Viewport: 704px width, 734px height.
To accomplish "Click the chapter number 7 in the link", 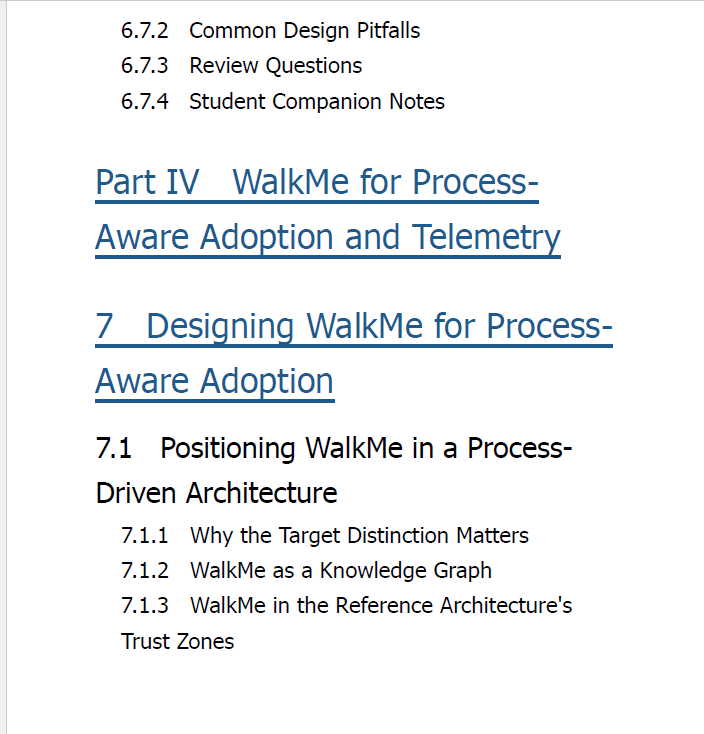I will coord(104,327).
